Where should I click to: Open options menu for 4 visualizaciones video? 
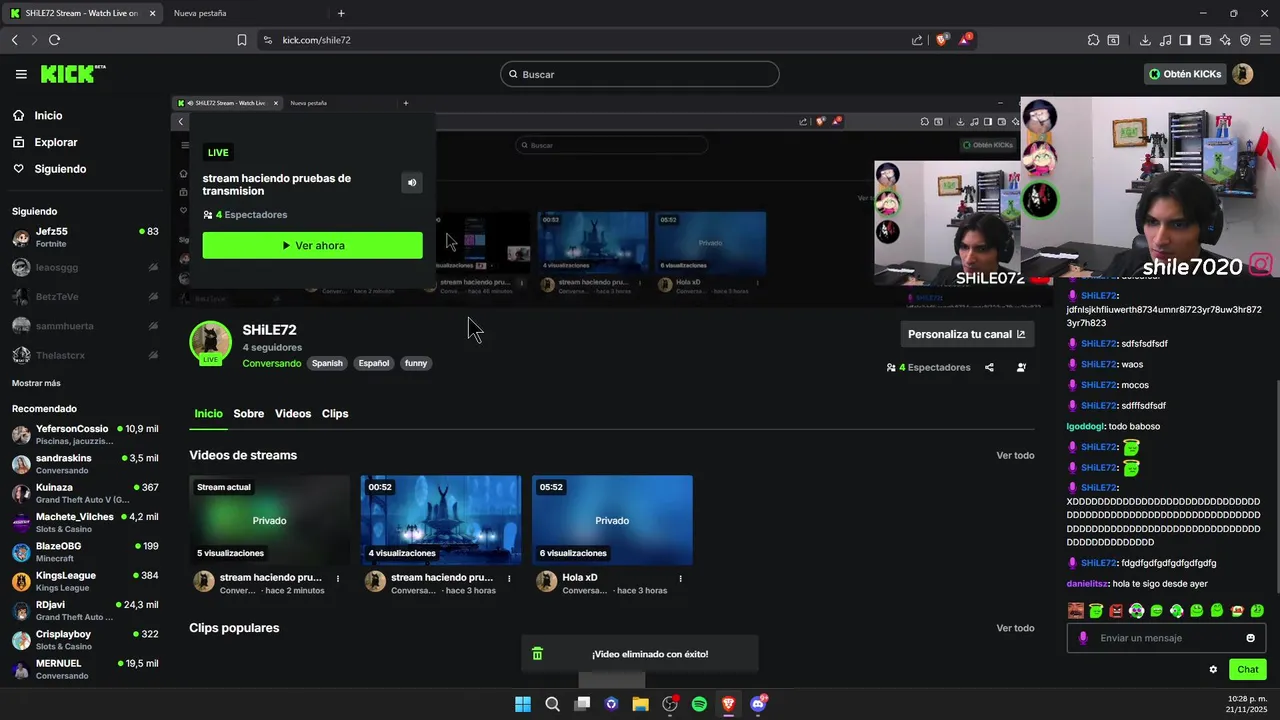tap(509, 578)
